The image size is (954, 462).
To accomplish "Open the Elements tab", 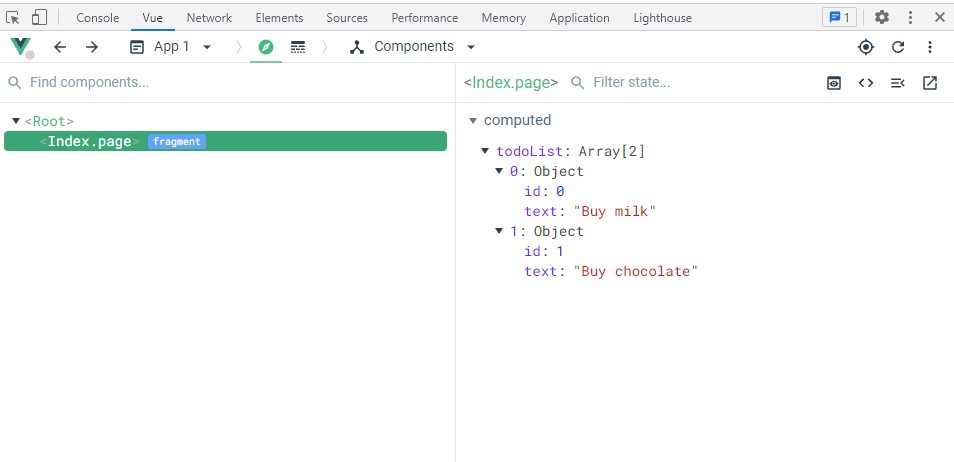I will [x=279, y=18].
